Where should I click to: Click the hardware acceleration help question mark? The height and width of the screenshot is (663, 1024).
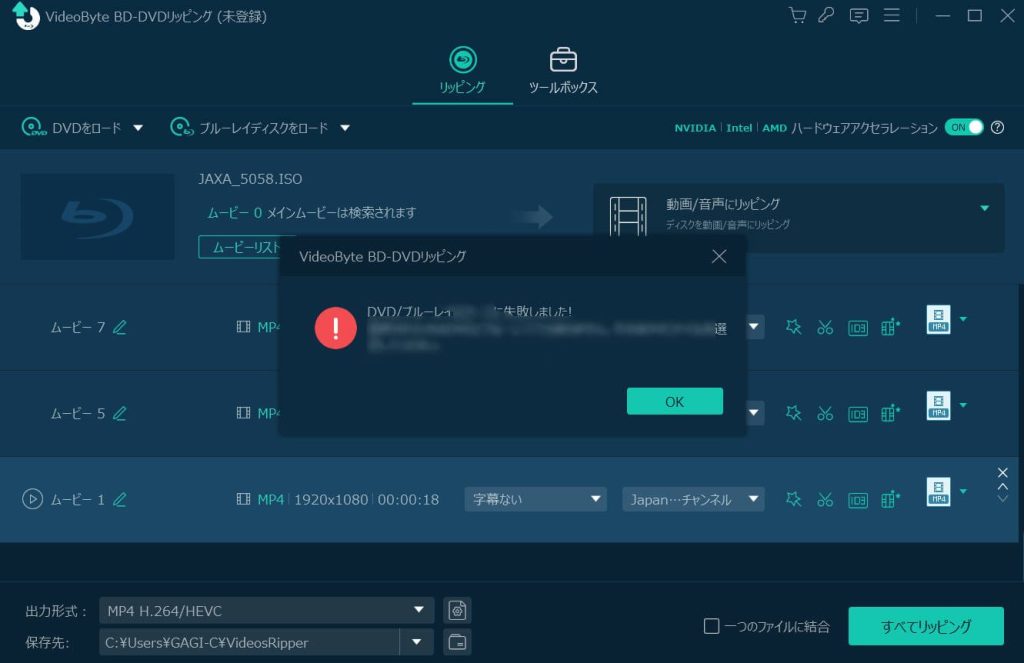[x=997, y=127]
